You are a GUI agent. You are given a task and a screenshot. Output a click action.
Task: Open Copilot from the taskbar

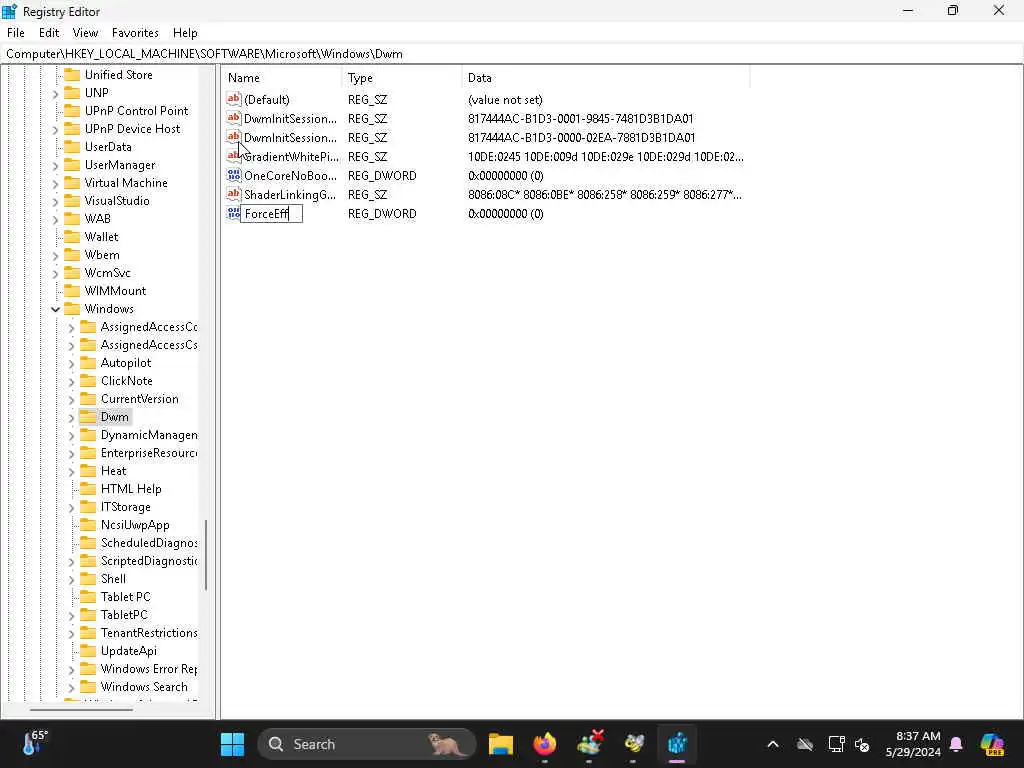[x=992, y=744]
